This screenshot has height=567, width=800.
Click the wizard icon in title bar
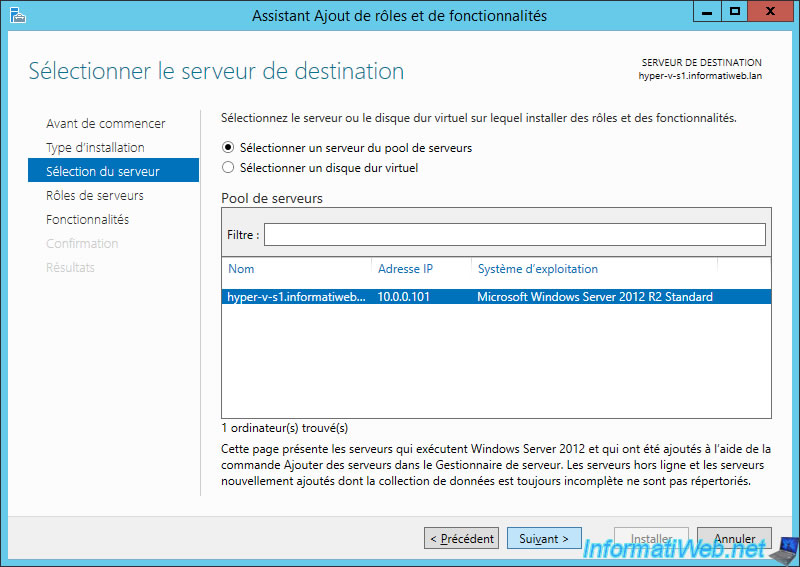pyautogui.click(x=17, y=15)
